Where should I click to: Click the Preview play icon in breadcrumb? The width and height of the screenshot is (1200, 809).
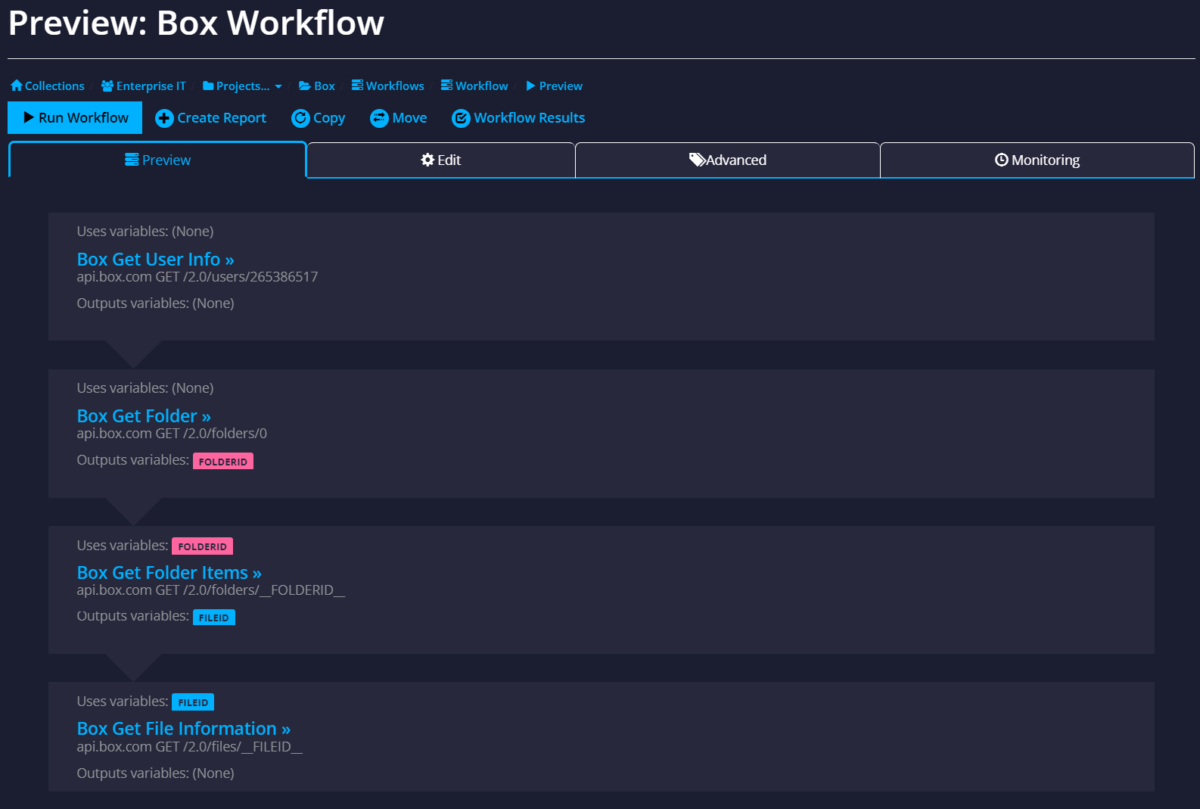tap(531, 86)
